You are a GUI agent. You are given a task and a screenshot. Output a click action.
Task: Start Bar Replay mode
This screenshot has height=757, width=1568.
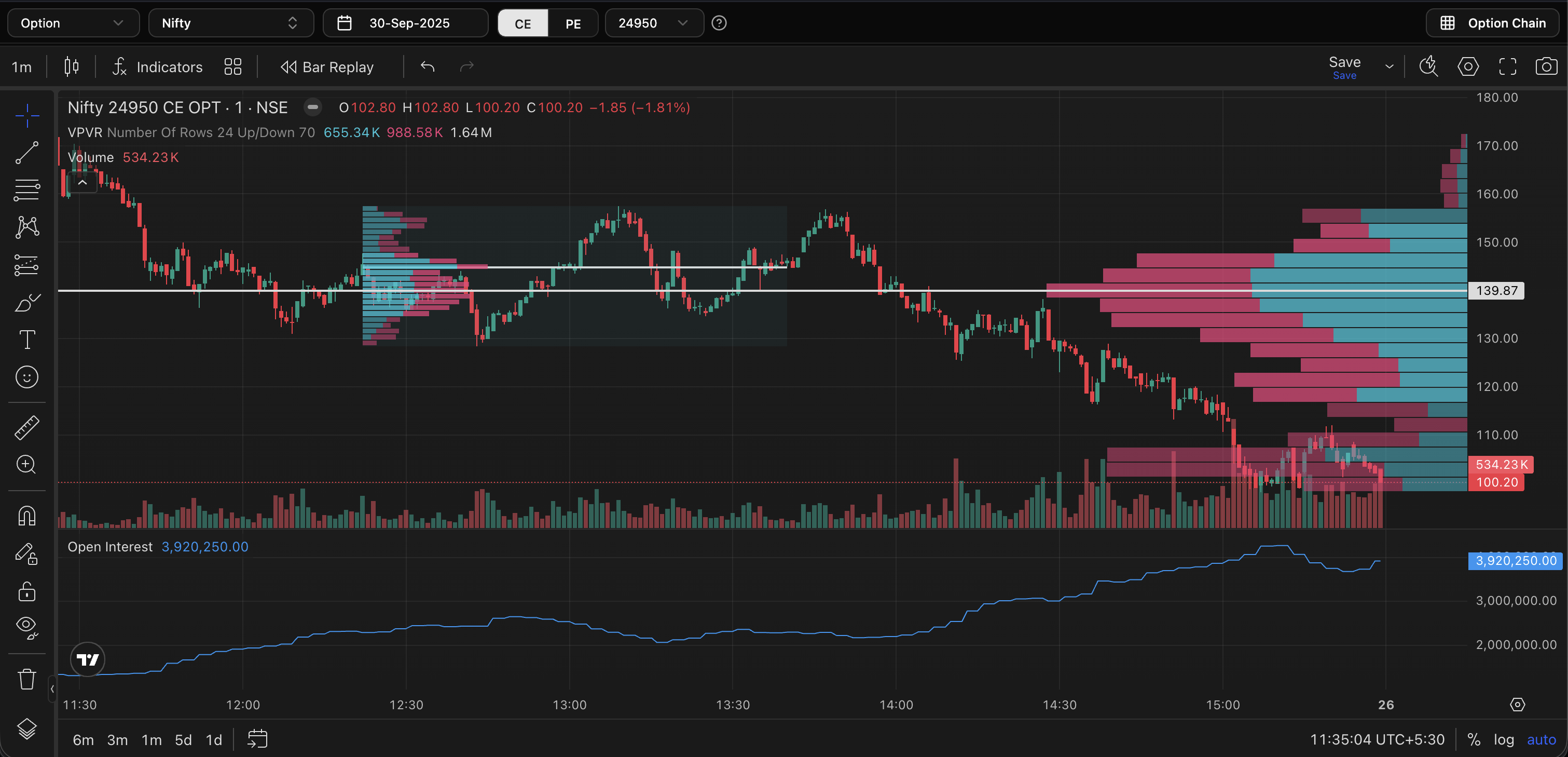pyautogui.click(x=327, y=67)
